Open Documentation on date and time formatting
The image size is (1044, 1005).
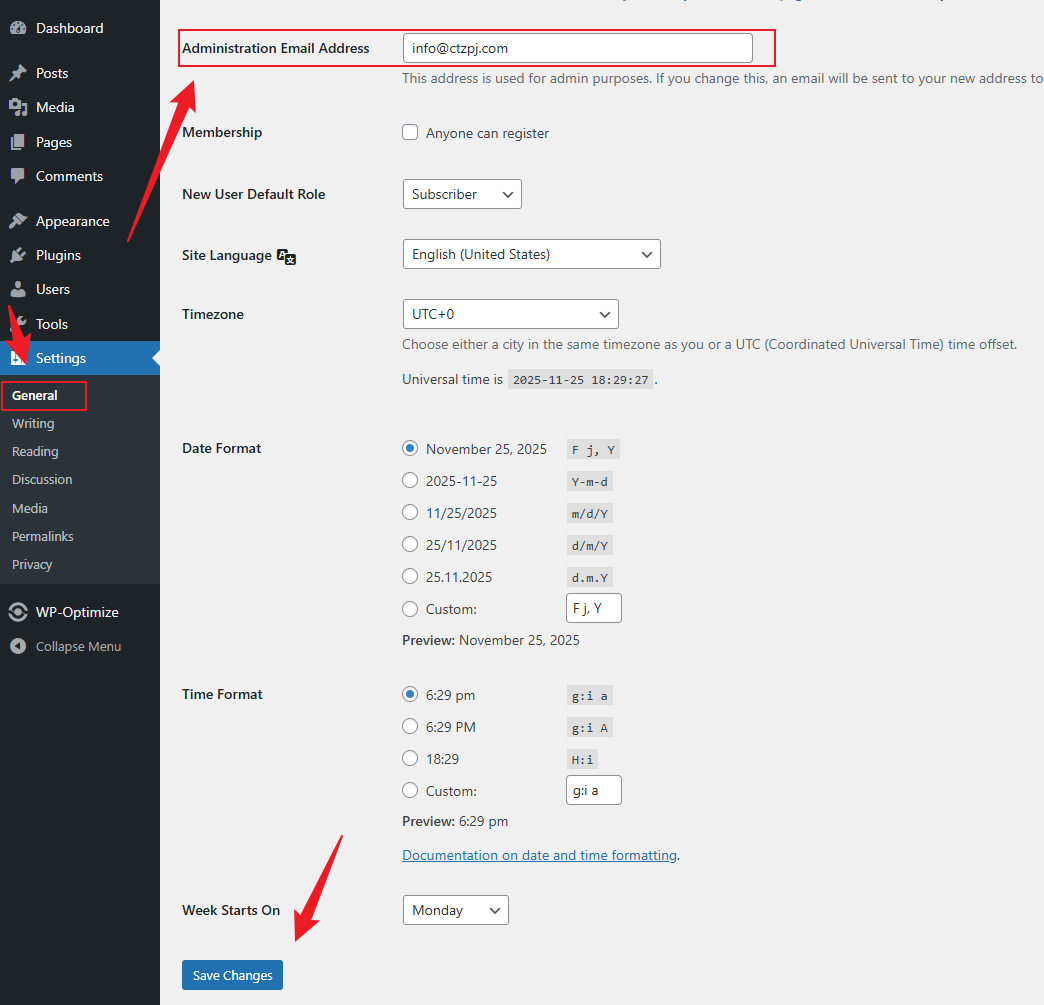pos(539,855)
